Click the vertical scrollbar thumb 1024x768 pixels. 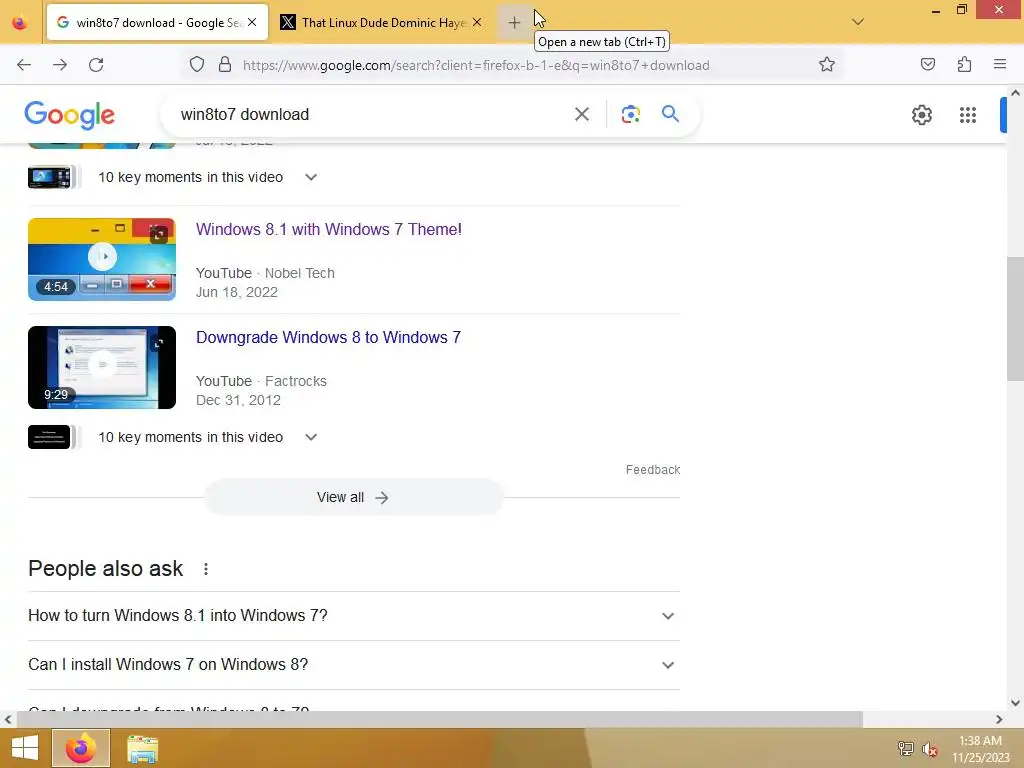click(1015, 319)
